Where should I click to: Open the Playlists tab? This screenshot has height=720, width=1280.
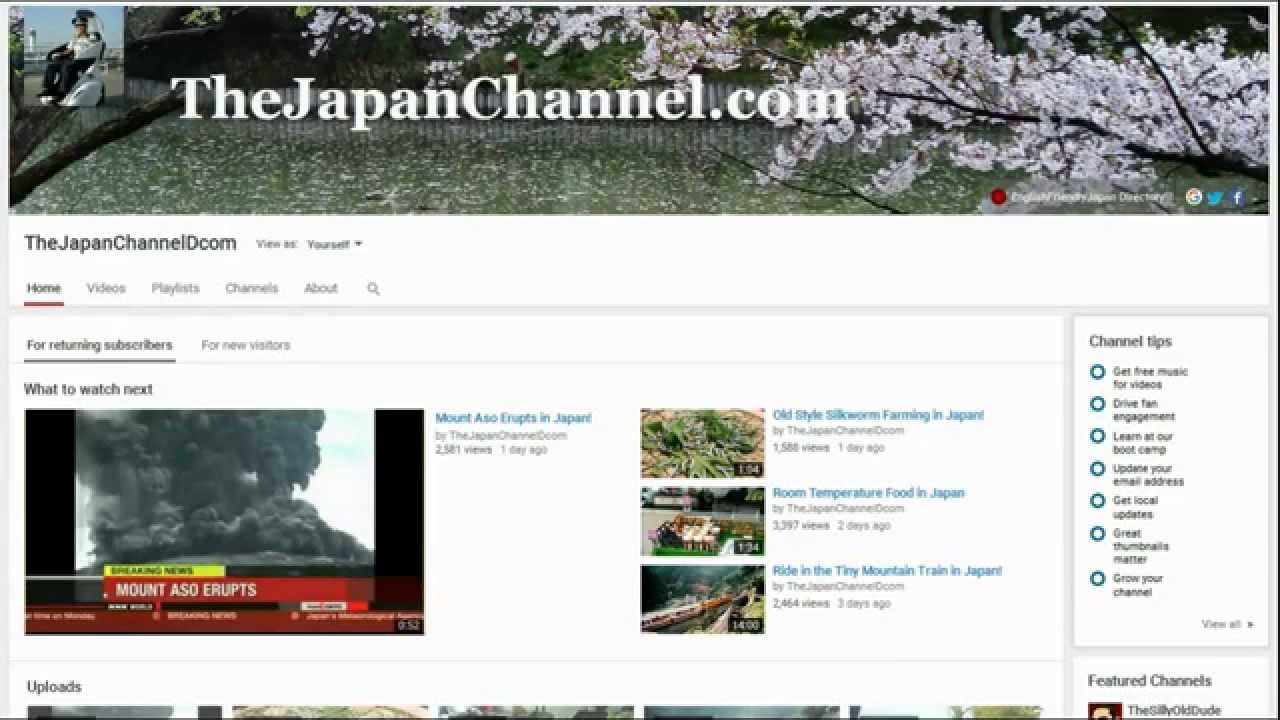pos(175,288)
